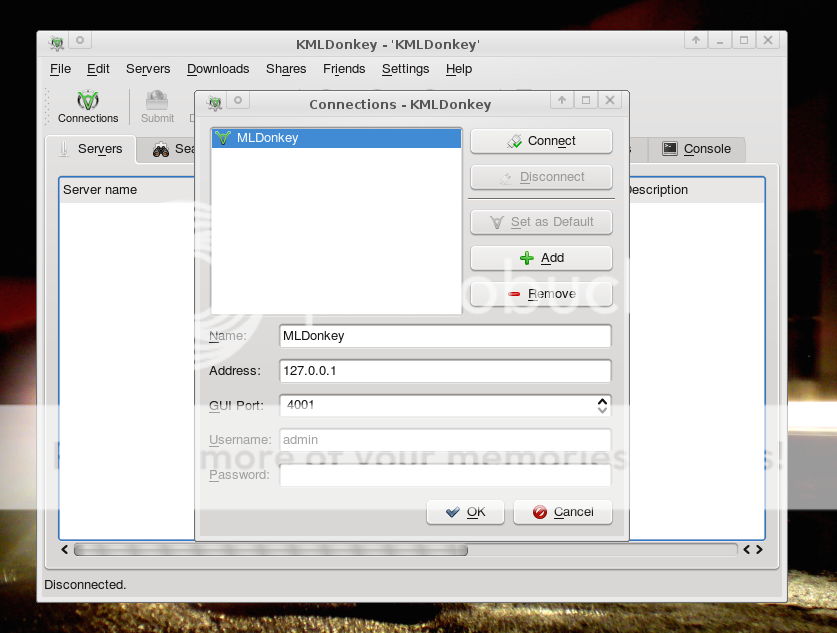The height and width of the screenshot is (633, 837).
Task: Select MLDonkey entry in connections list
Action: pyautogui.click(x=336, y=138)
